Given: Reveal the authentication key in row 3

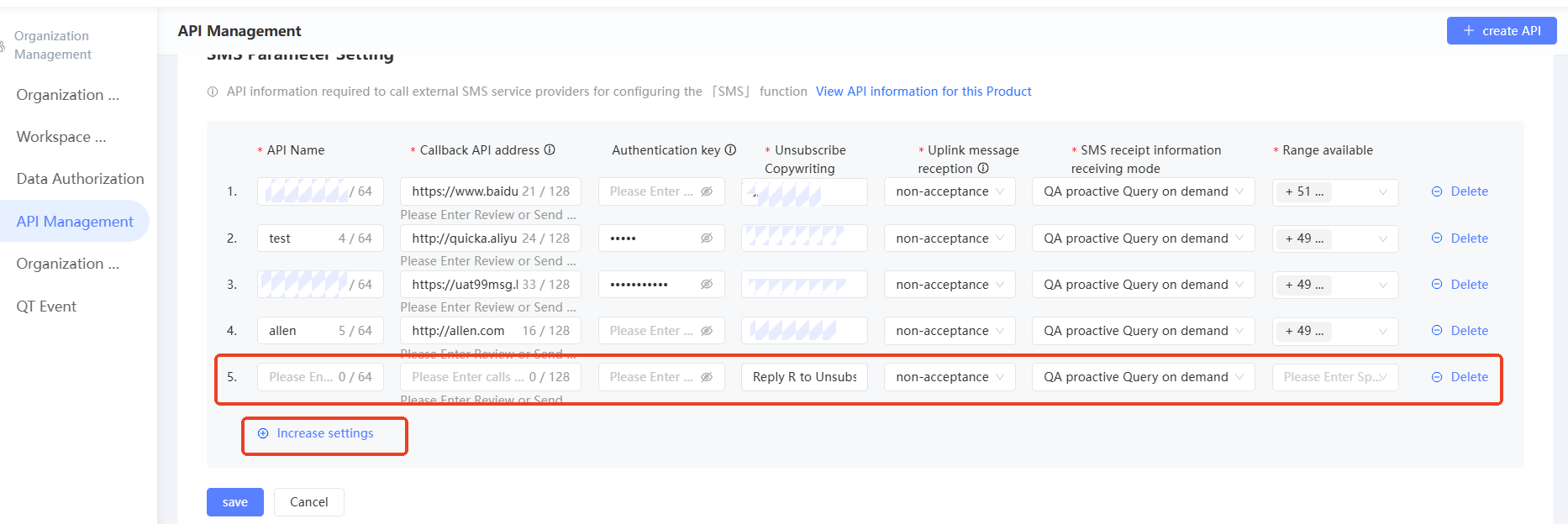Looking at the screenshot, I should pyautogui.click(x=707, y=285).
